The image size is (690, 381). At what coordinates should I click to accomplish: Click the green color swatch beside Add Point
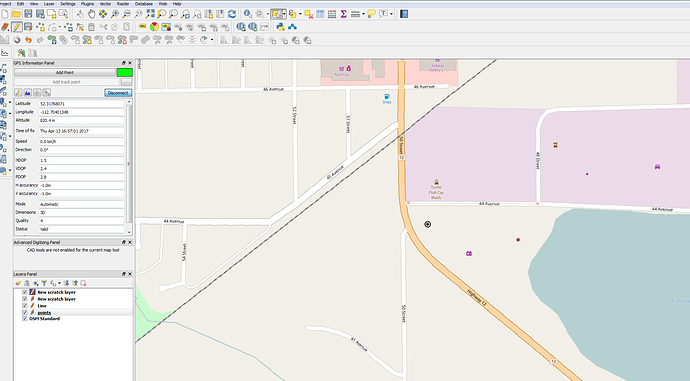coord(125,73)
